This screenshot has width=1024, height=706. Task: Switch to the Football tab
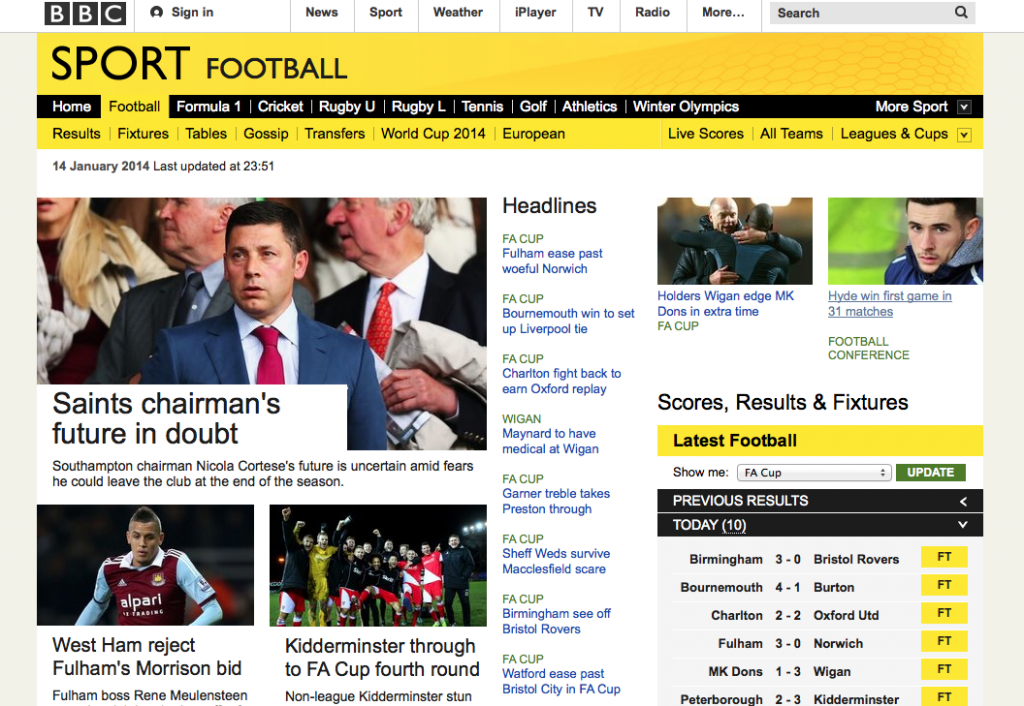tap(134, 106)
